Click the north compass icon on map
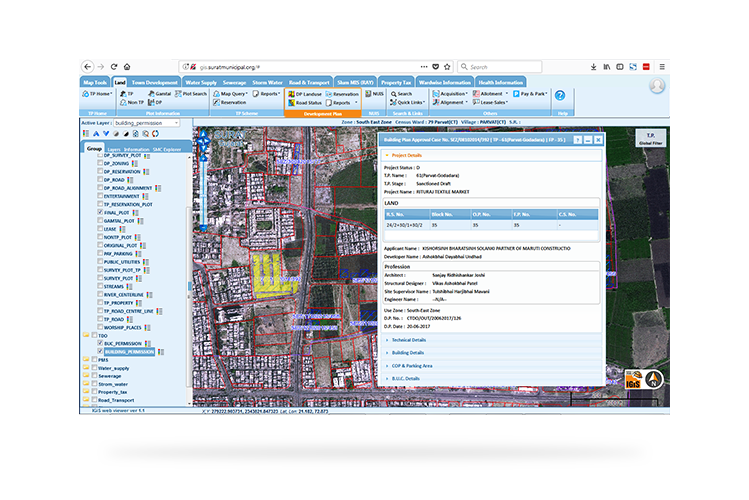Screen dimensions: 749x500 point(653,379)
